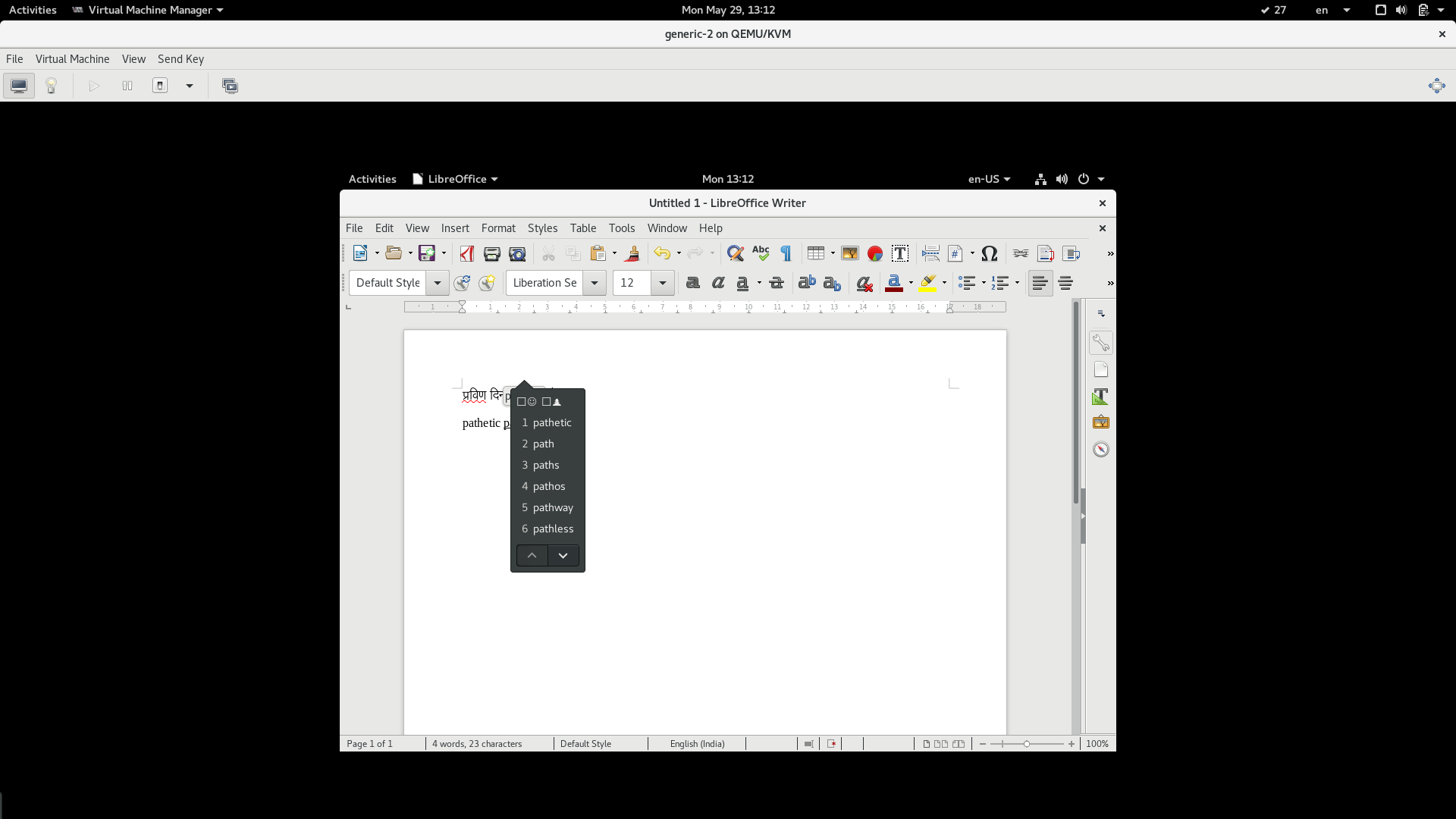
Task: Open sidebar Properties panel
Action: tap(1101, 343)
